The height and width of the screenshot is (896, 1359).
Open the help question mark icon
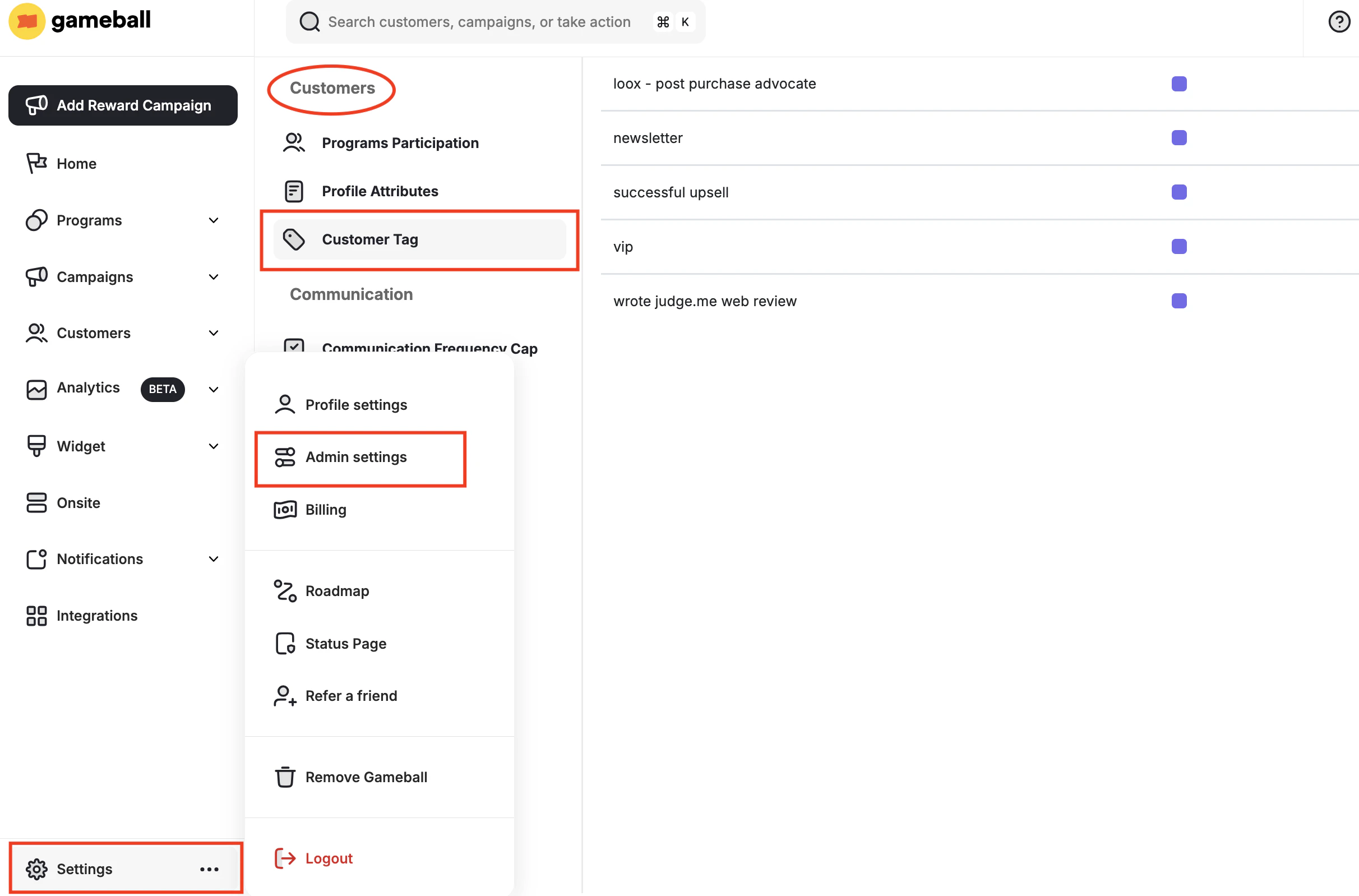tap(1339, 22)
